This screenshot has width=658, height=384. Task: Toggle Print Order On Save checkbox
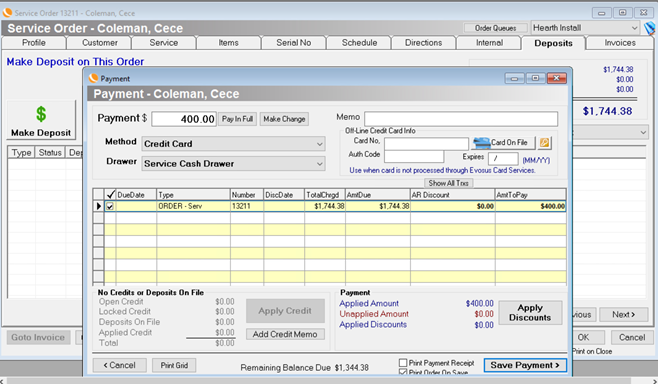coord(403,372)
